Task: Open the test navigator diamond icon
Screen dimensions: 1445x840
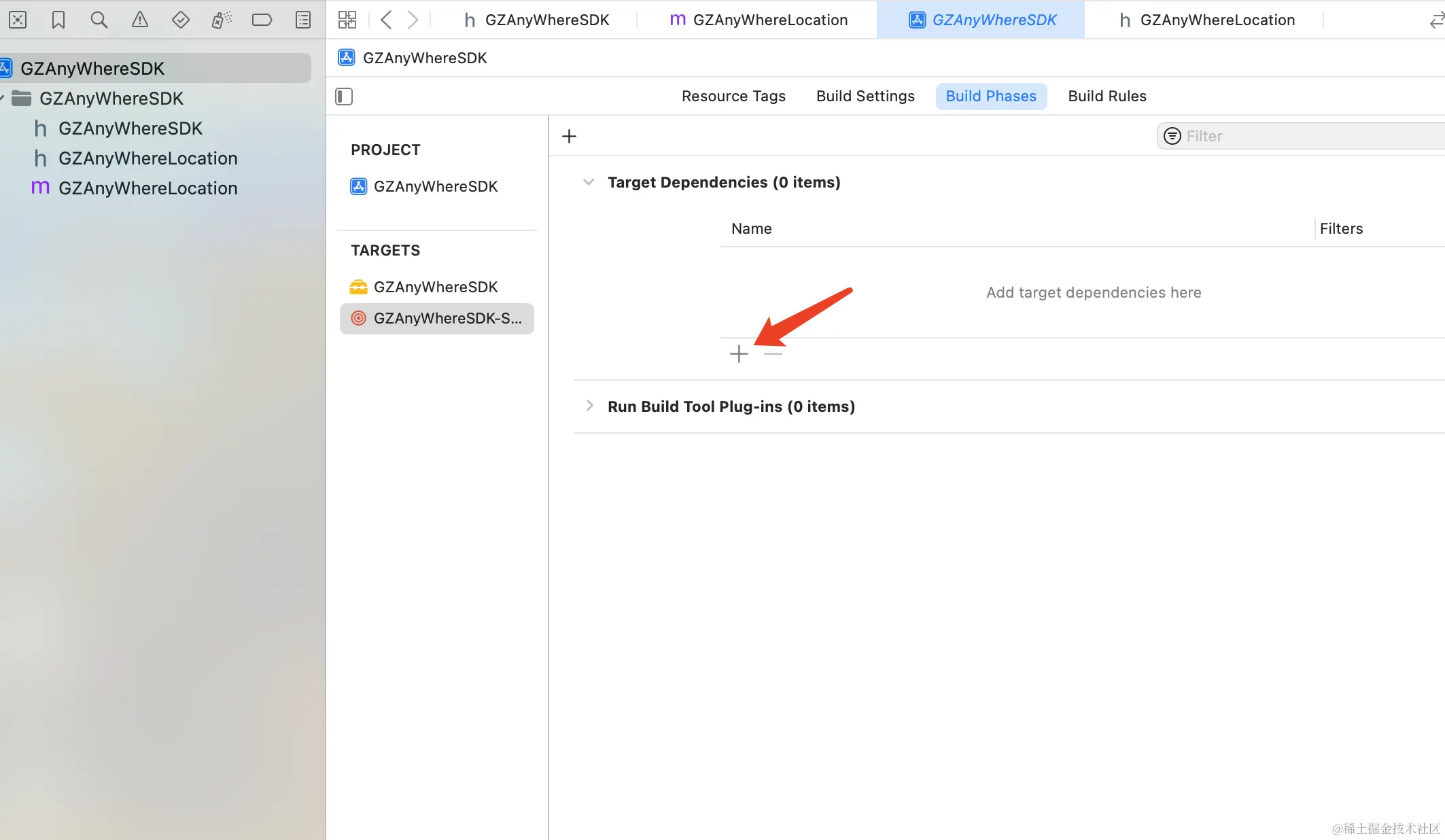Action: coord(181,20)
